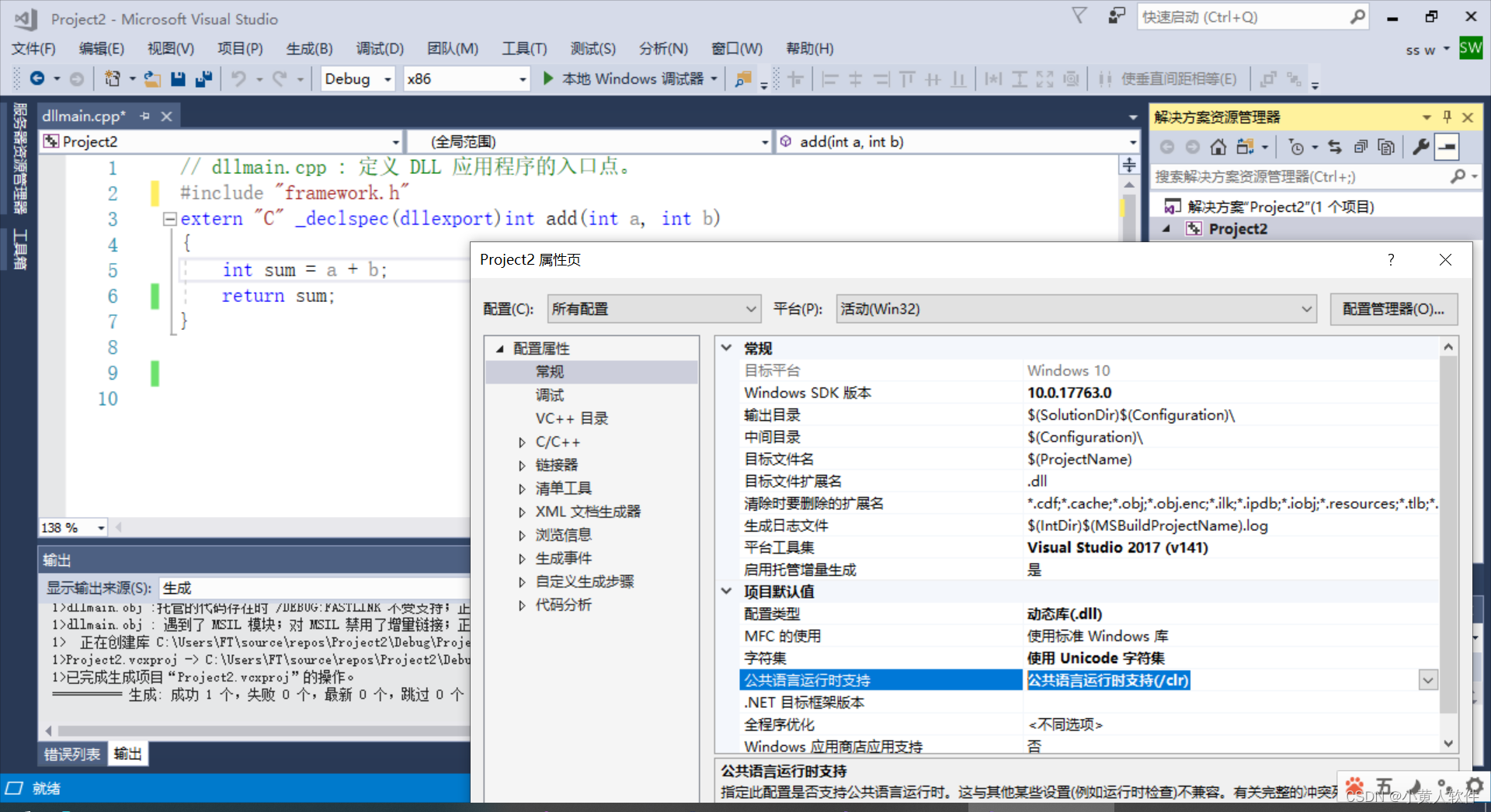Click the redo arrow icon

tap(280, 78)
